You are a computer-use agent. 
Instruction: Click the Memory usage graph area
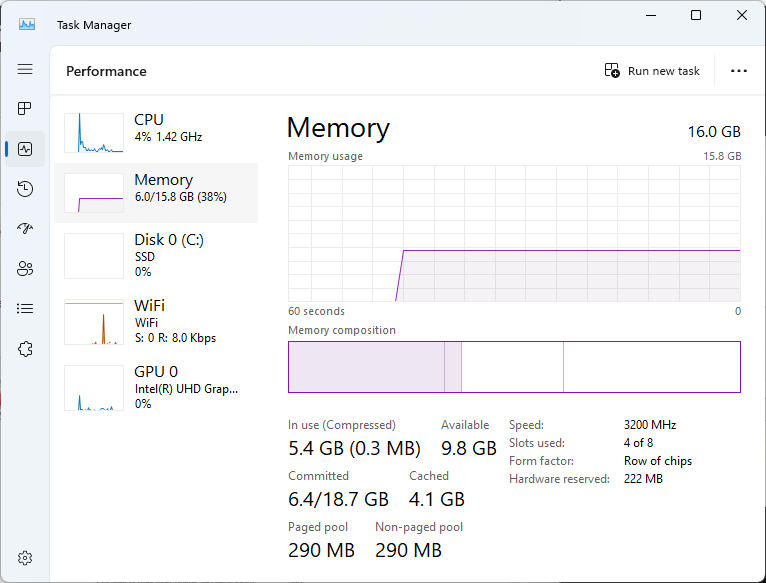pyautogui.click(x=514, y=234)
